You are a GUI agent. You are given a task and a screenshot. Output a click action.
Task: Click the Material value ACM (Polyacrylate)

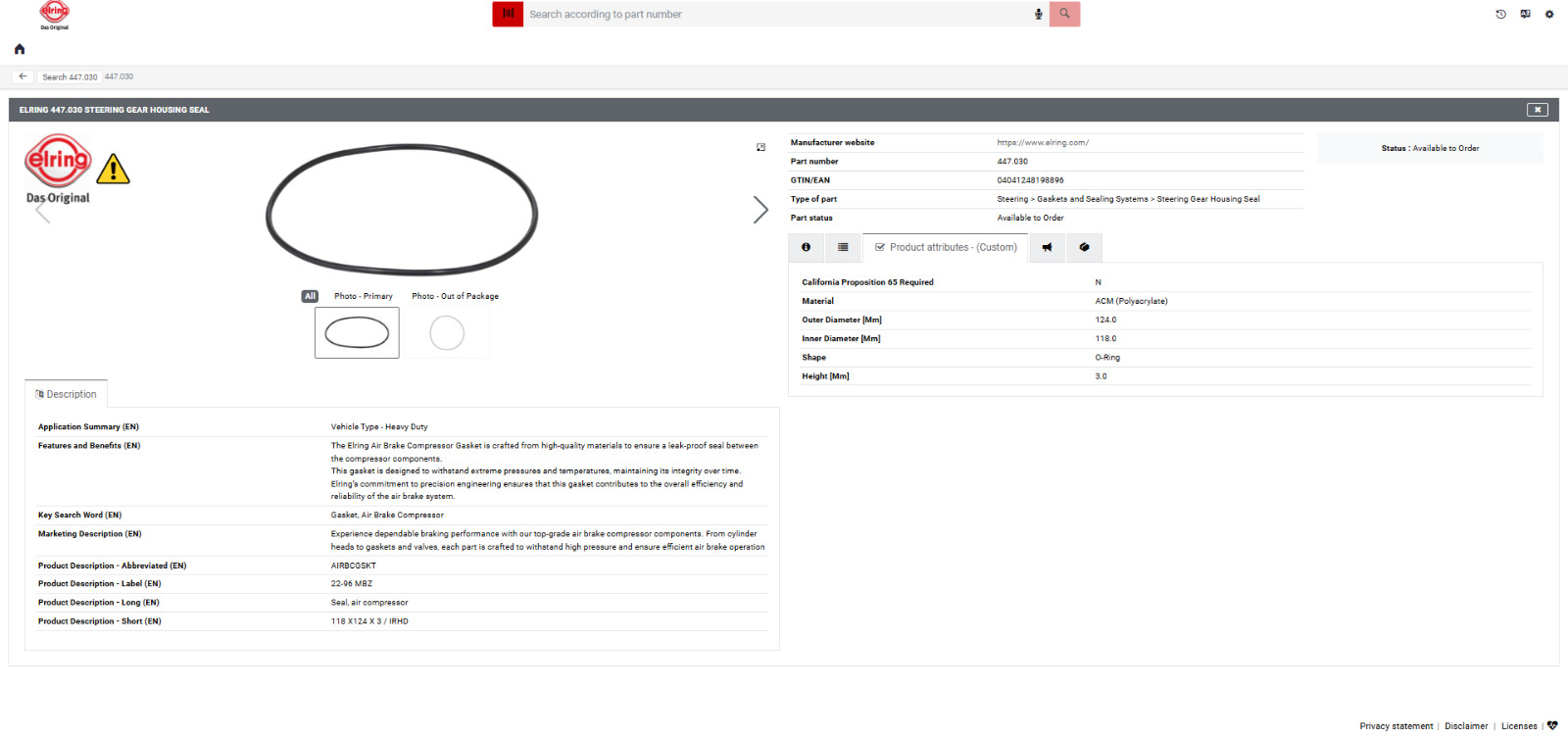coord(1131,301)
